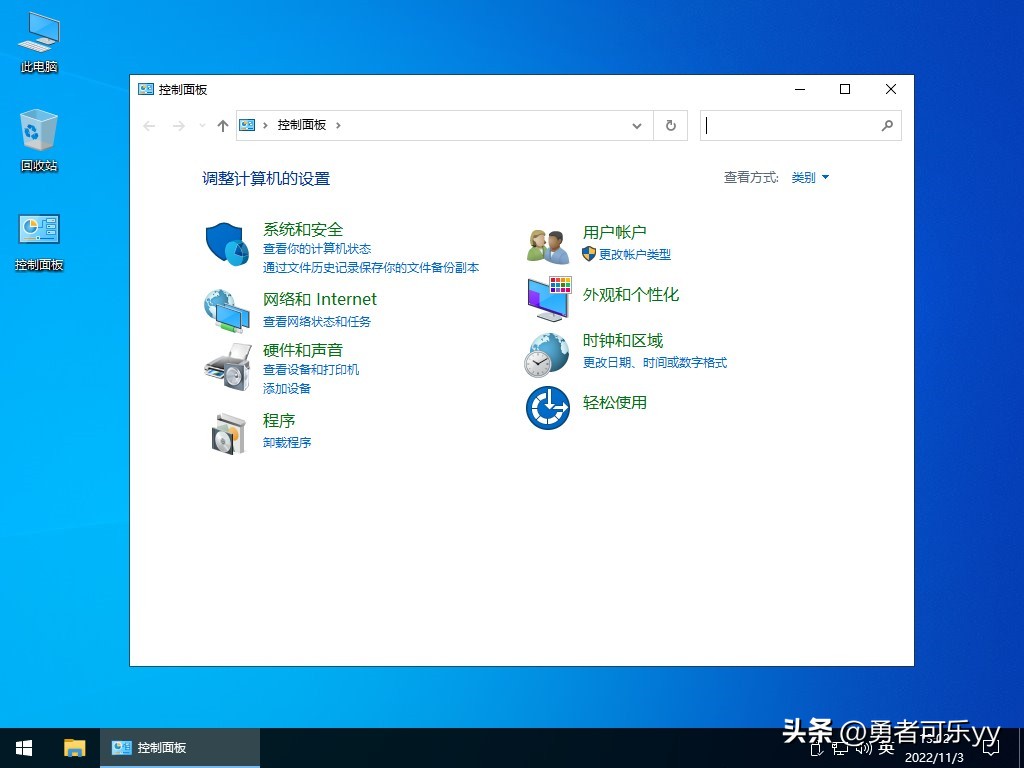Viewport: 1024px width, 768px height.
Task: Click the 卸载程序 link
Action: click(287, 442)
